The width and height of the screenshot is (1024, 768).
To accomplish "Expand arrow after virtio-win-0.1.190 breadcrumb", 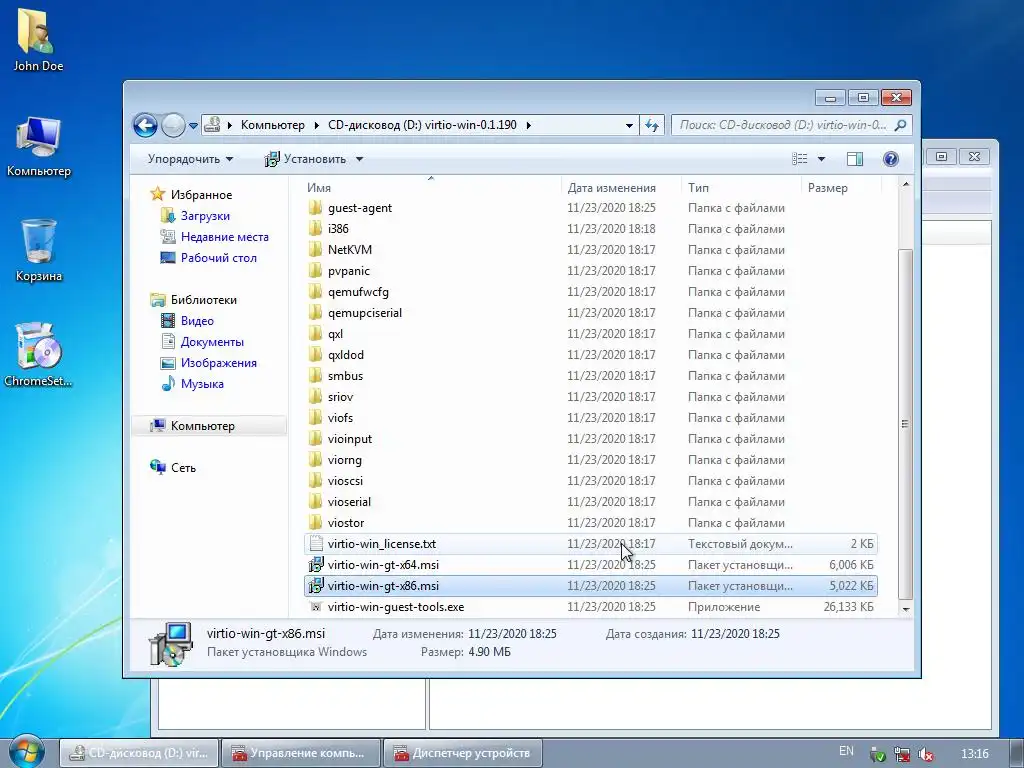I will click(528, 125).
